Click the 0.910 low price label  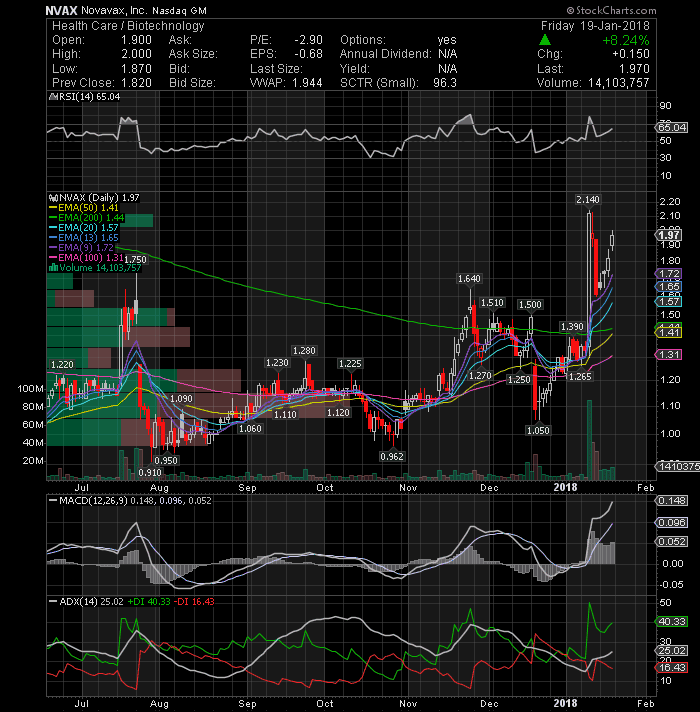tap(150, 472)
